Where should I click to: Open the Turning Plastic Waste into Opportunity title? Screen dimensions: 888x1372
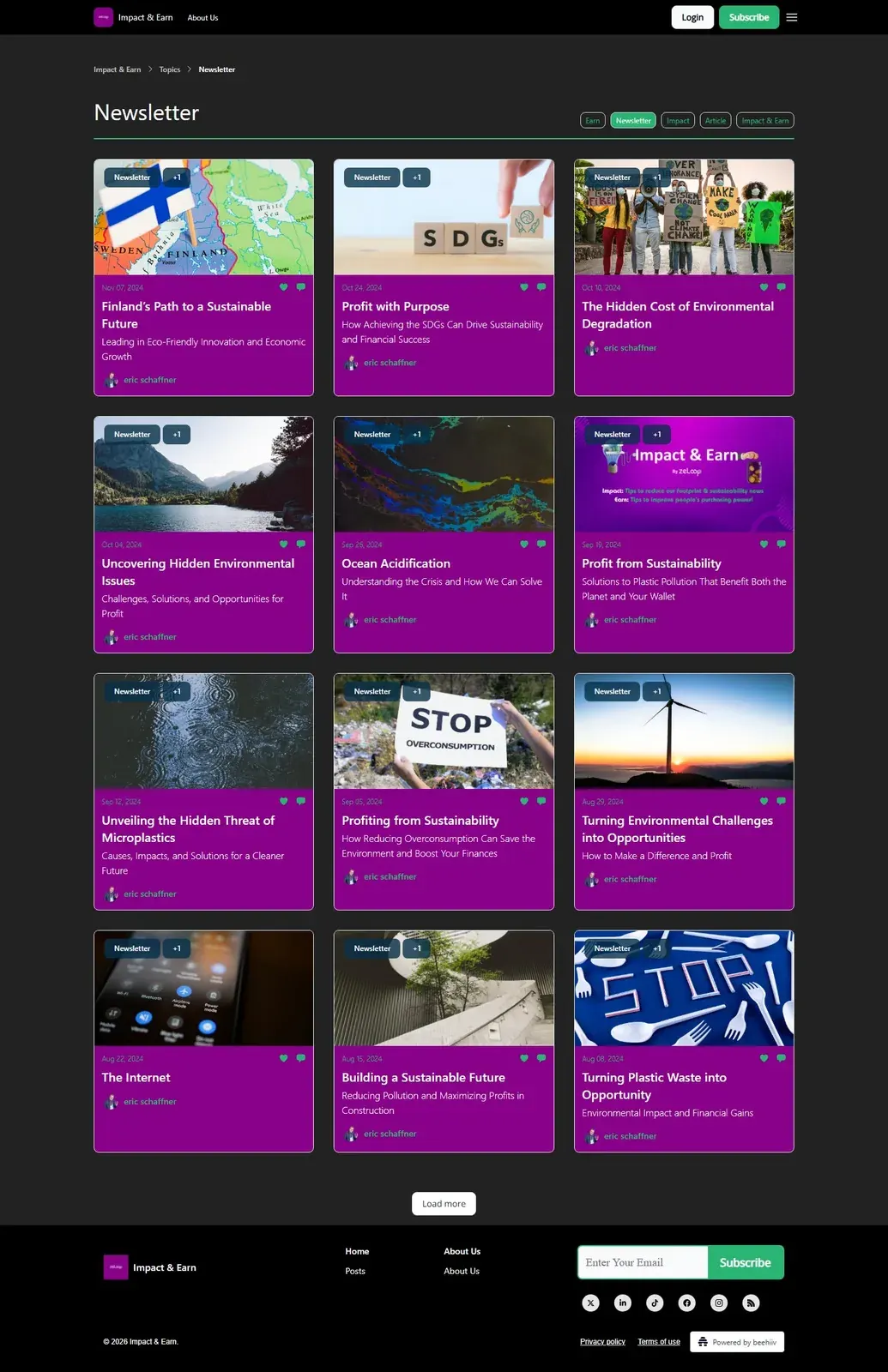point(654,1086)
